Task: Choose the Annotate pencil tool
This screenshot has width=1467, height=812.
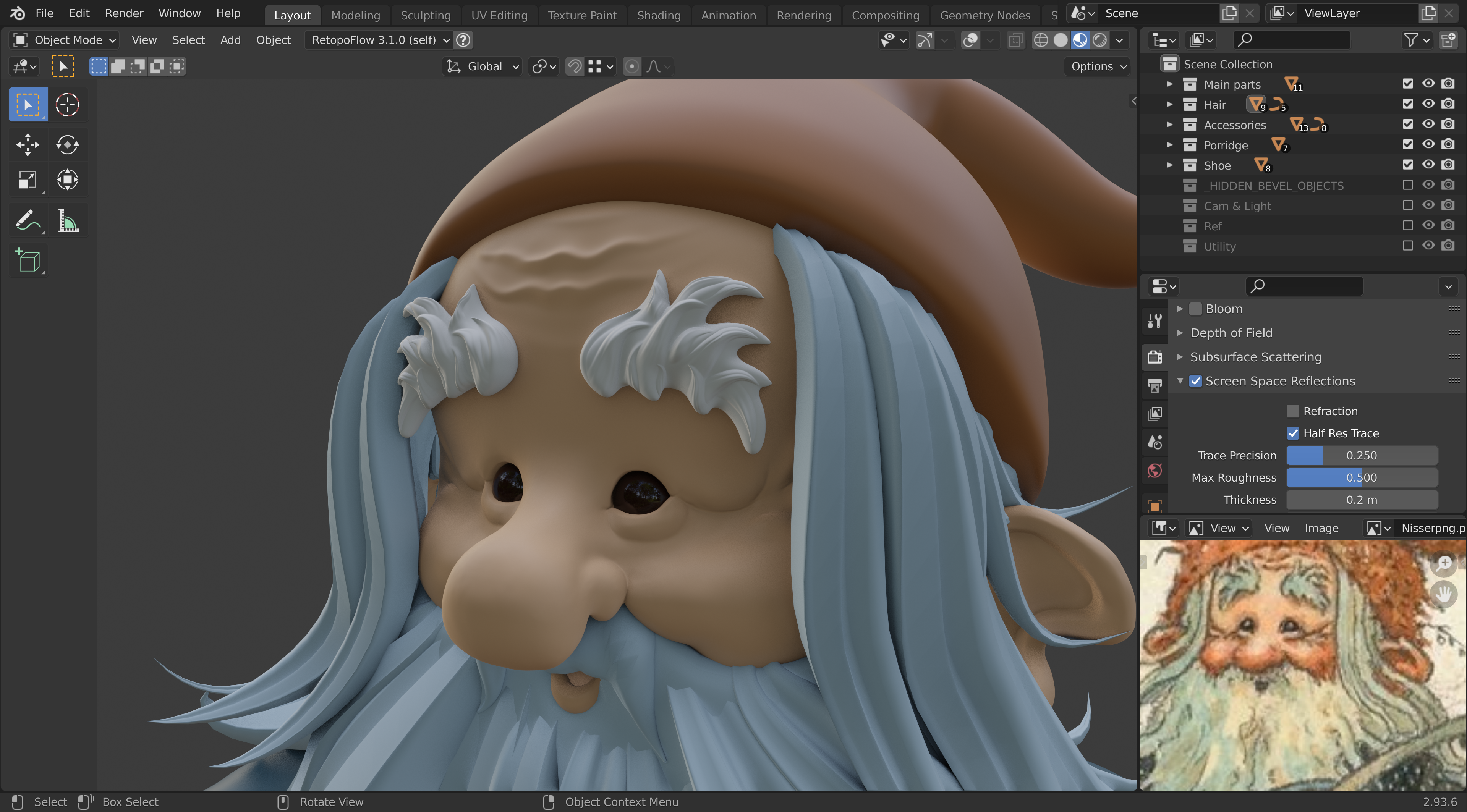Action: coord(28,220)
